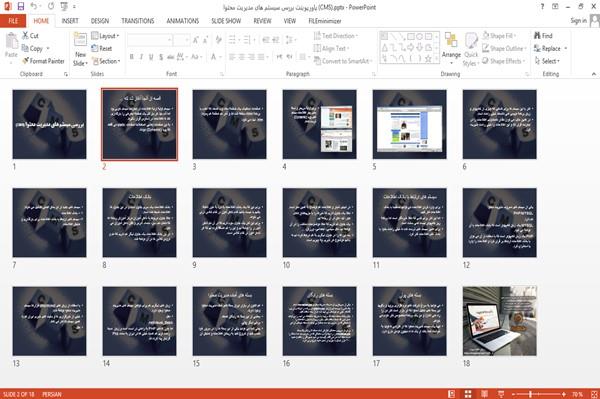
Task: Click Fit slide to window icon
Action: coord(594,394)
